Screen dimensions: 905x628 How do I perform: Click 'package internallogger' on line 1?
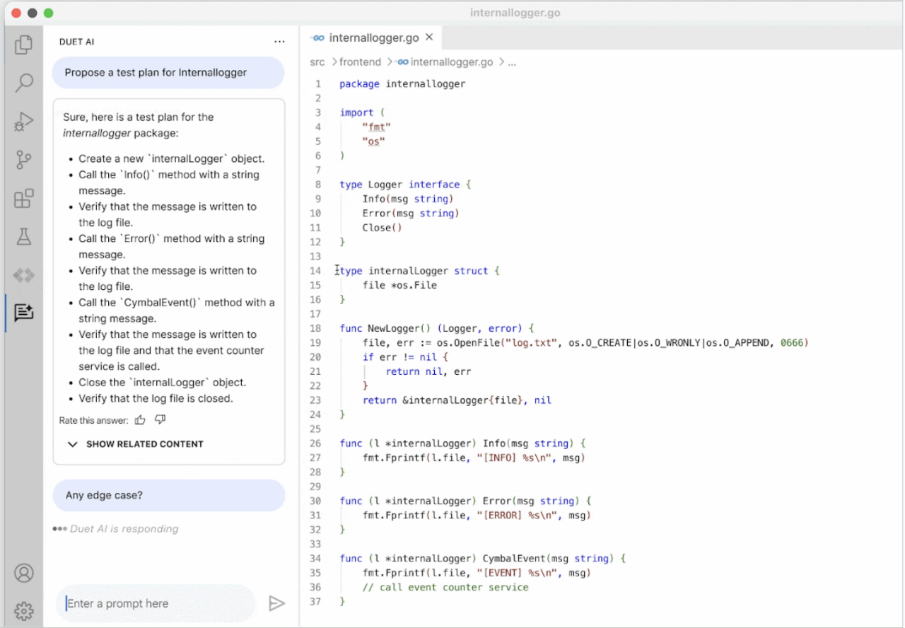click(402, 84)
